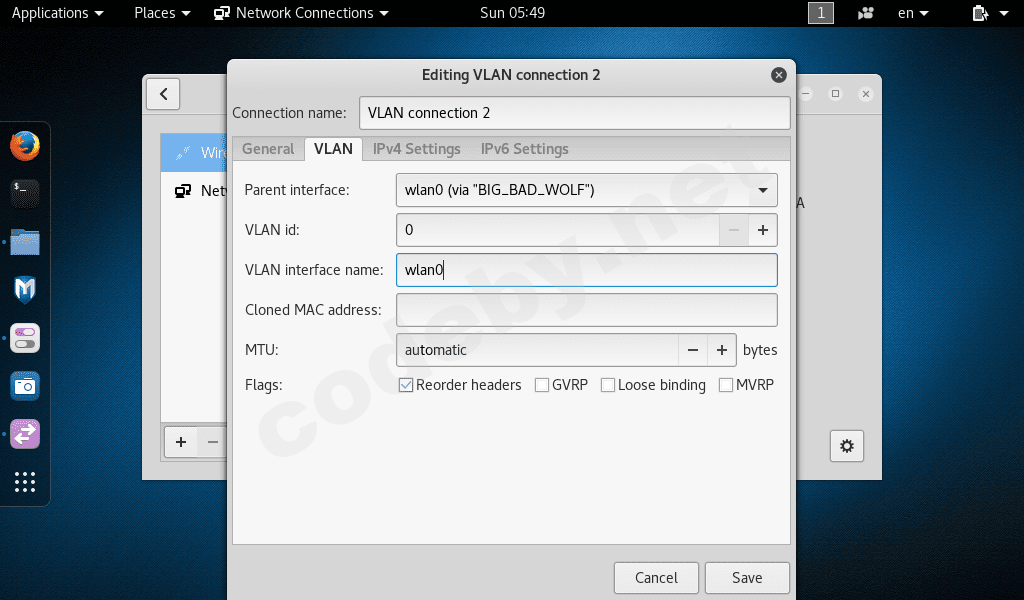Viewport: 1024px width, 600px height.
Task: Click the clock Sun 05:49
Action: (512, 13)
